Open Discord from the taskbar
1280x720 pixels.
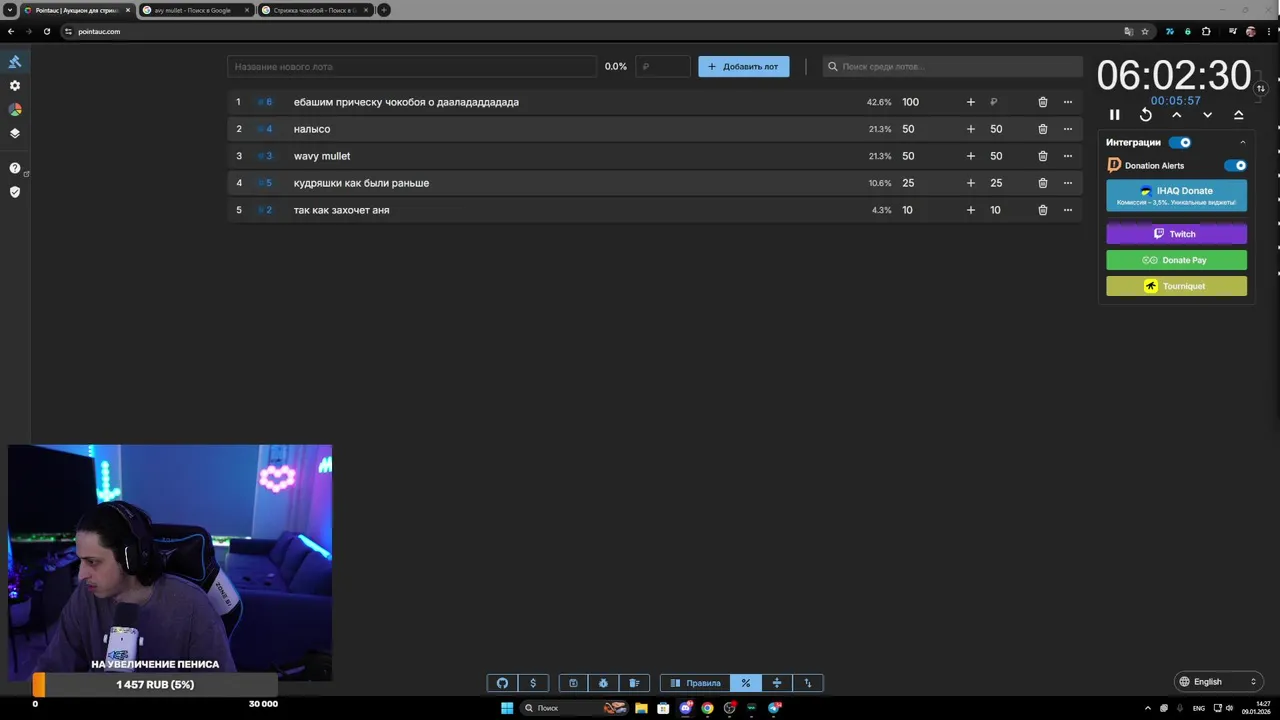686,708
